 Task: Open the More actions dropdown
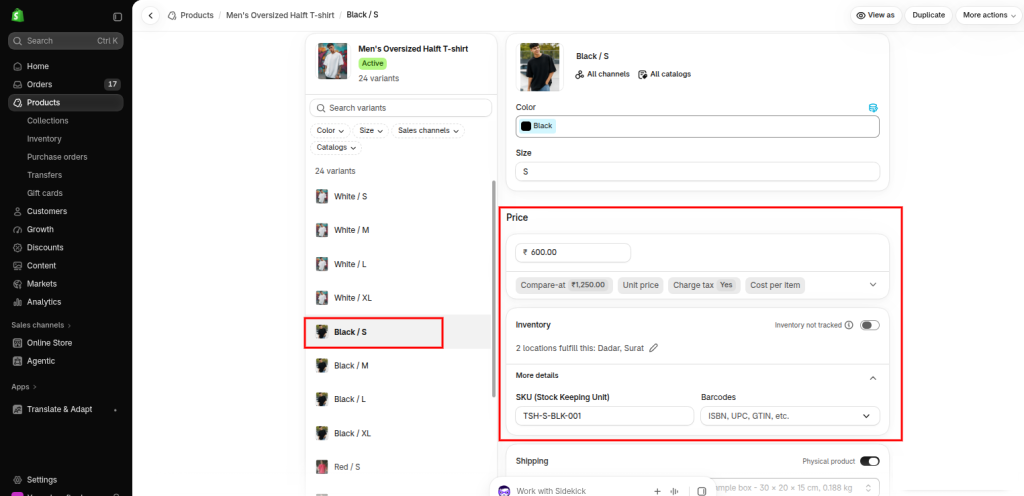coord(989,15)
